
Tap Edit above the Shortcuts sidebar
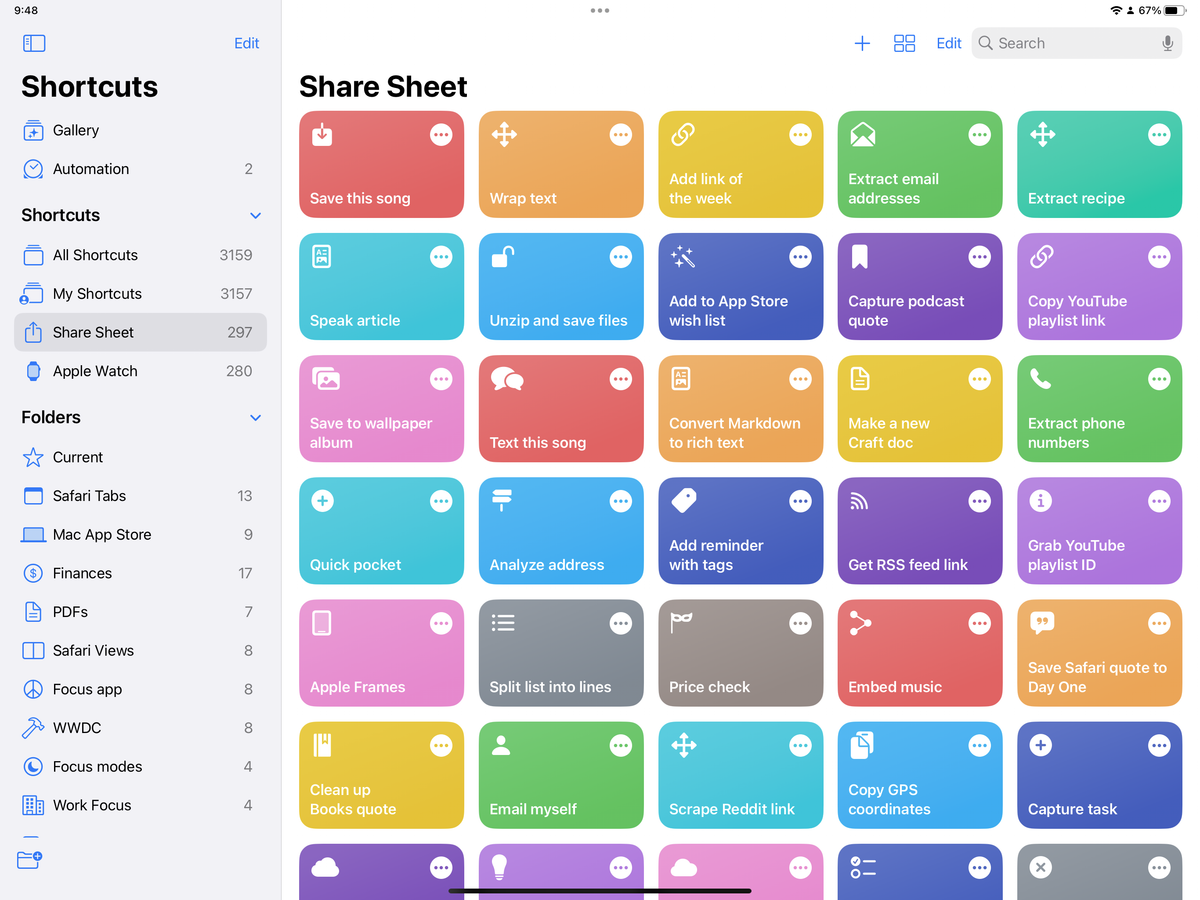point(246,43)
